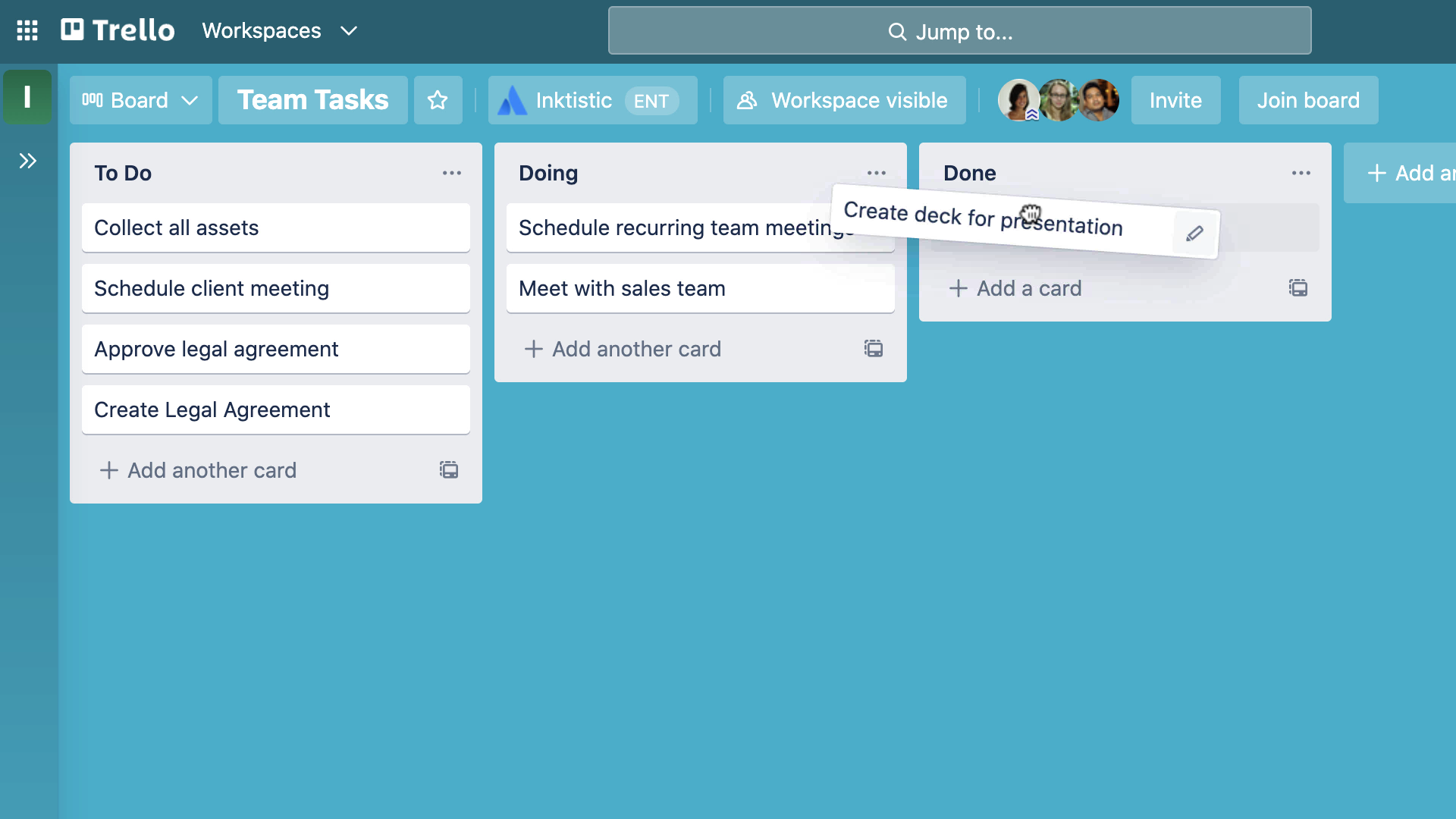Viewport: 1456px width, 819px height.
Task: Click Add another card in Doing list
Action: tap(622, 348)
